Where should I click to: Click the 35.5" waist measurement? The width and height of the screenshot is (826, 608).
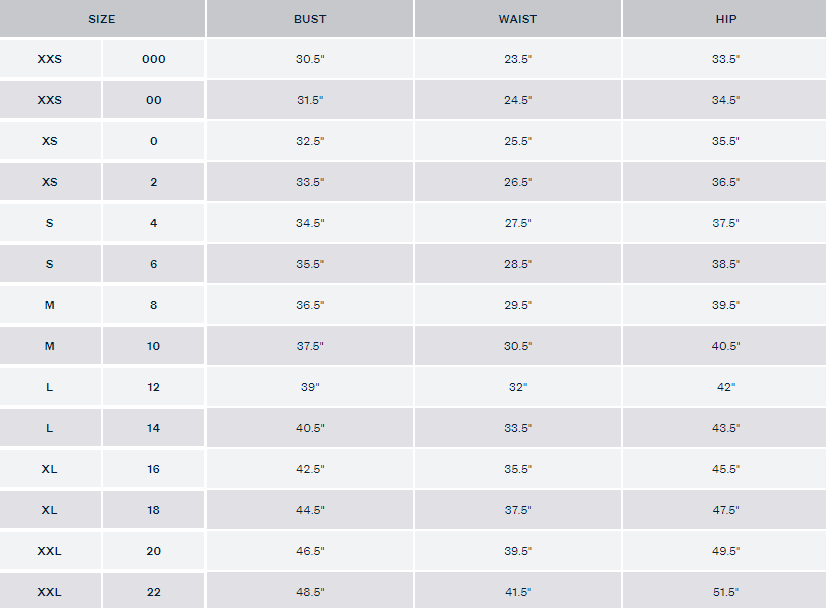[518, 469]
